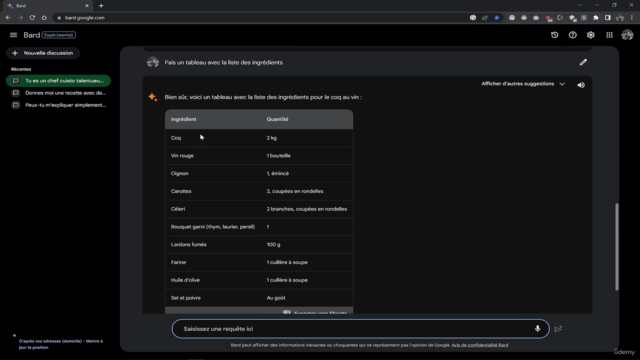
Task: Open Avis de confidentialité Bard link
Action: [480, 345]
